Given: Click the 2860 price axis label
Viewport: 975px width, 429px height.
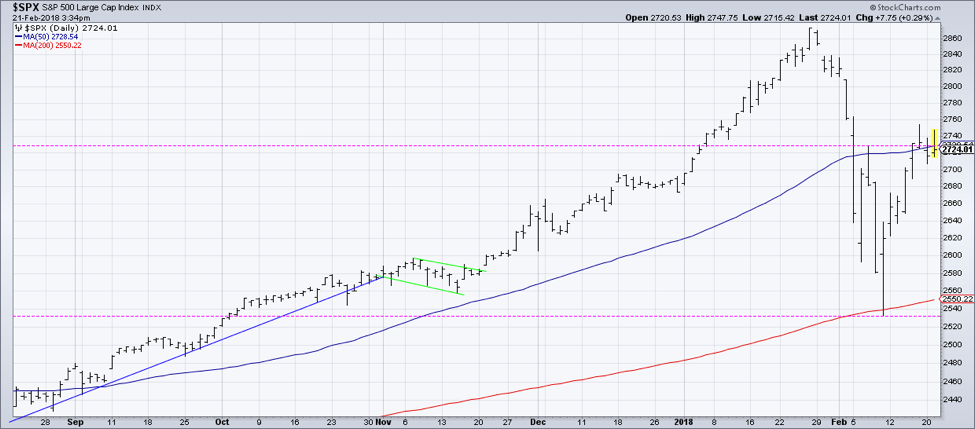Looking at the screenshot, I should pyautogui.click(x=953, y=38).
